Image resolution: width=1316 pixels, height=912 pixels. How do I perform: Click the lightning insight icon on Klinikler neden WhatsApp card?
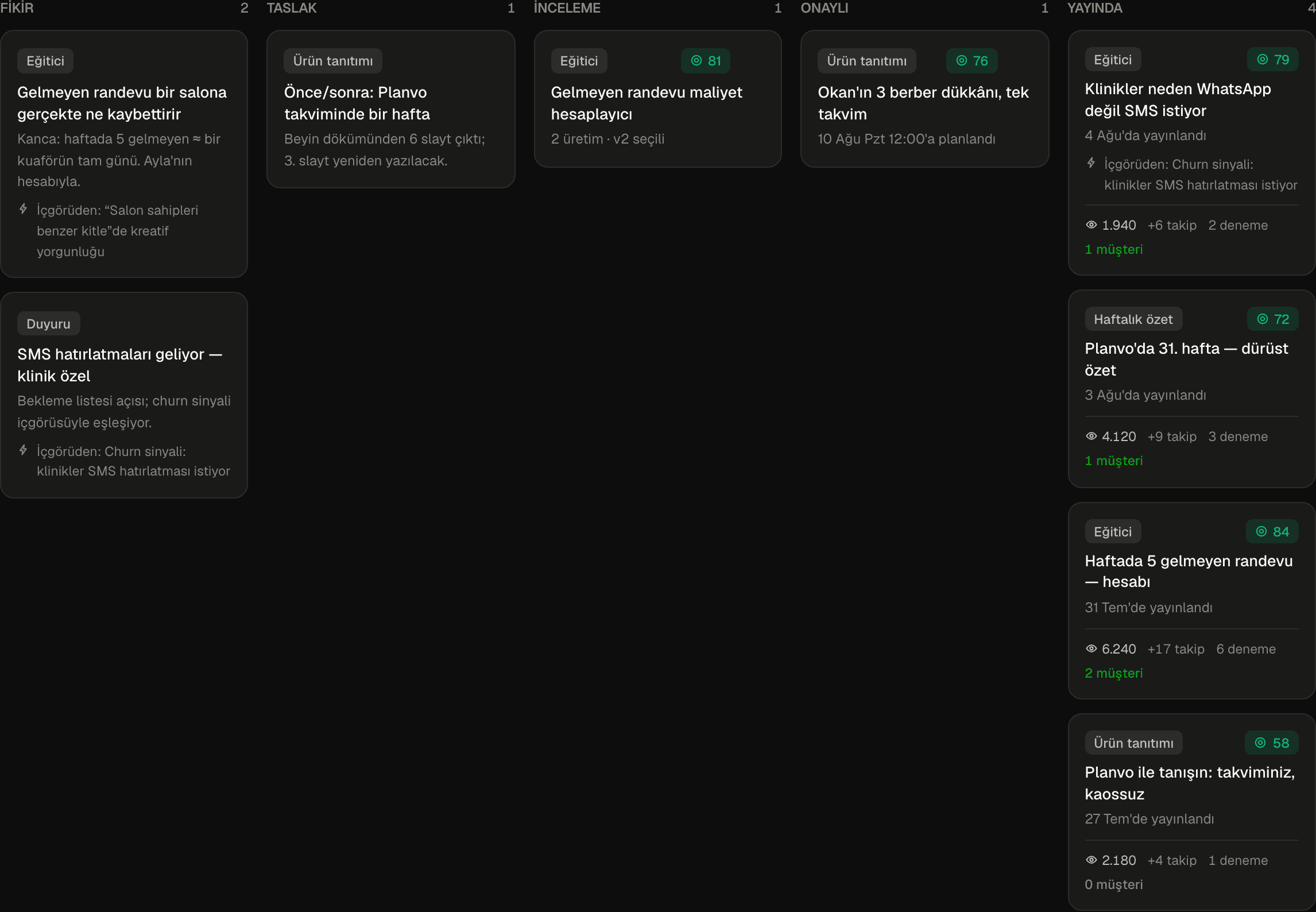pos(1091,163)
